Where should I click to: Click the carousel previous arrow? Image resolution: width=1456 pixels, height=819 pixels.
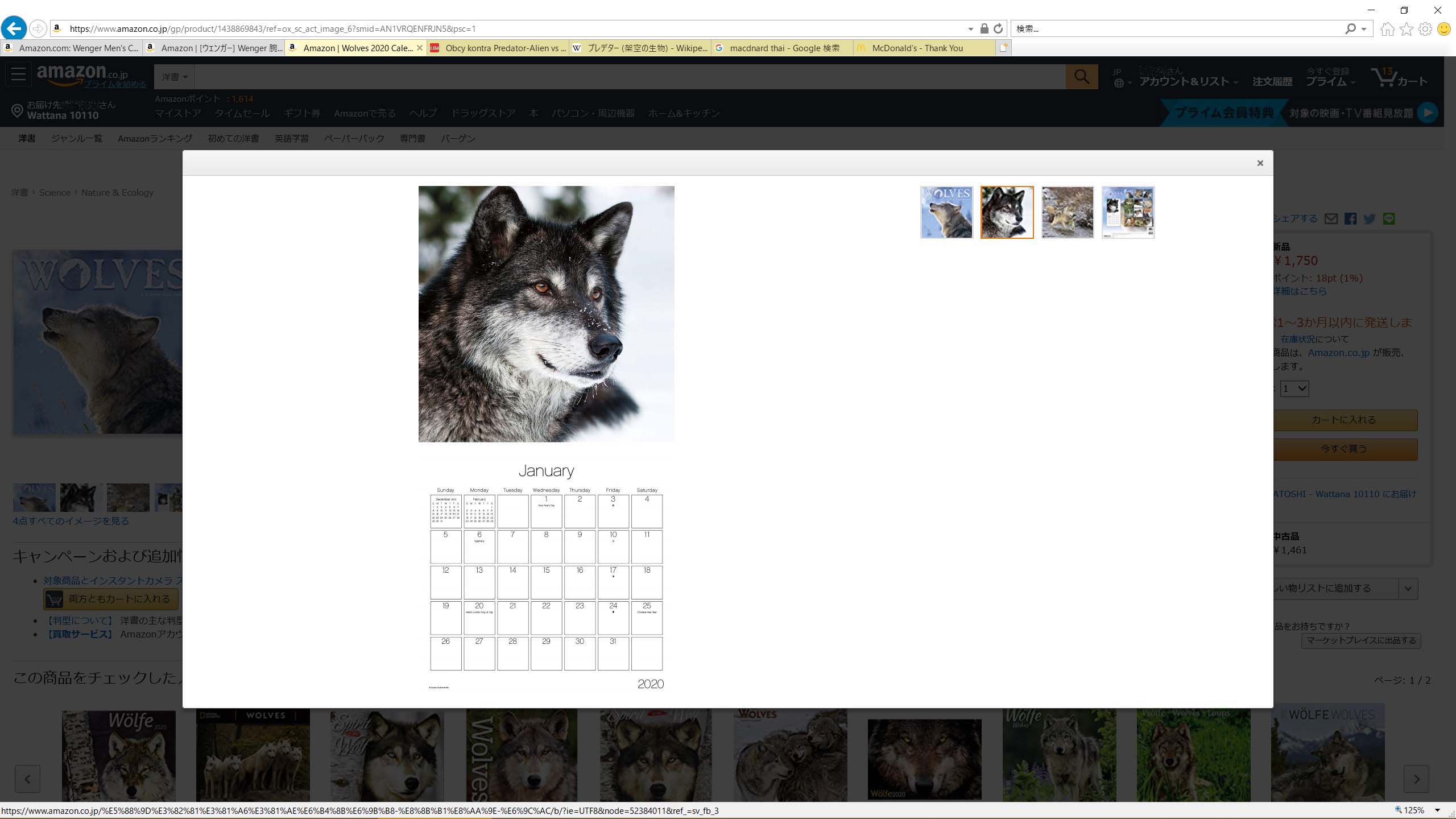pos(27,779)
